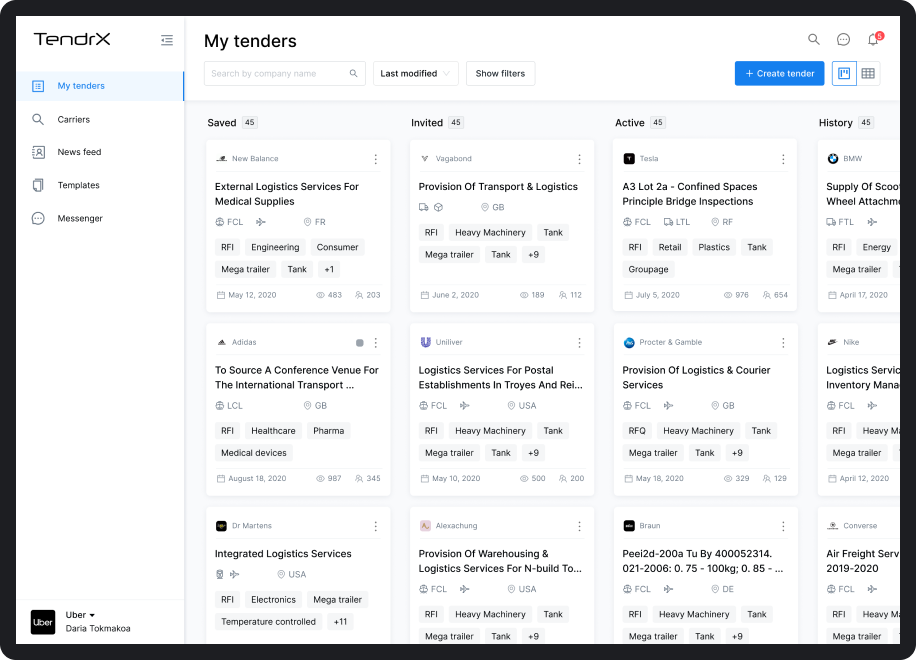Open the Last modified sort dropdown
This screenshot has height=660, width=916.
coord(416,73)
